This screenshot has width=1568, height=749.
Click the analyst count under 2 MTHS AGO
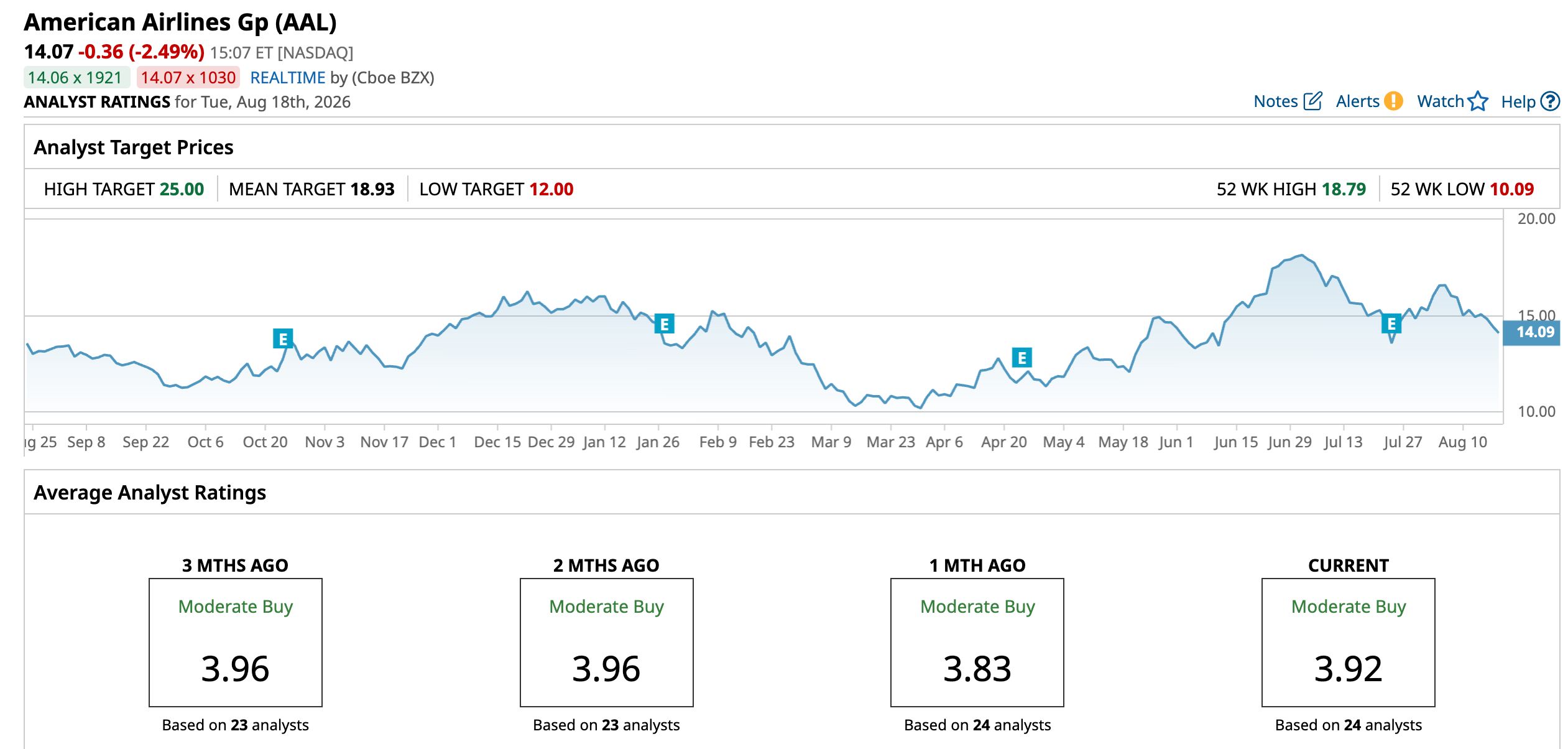(607, 725)
